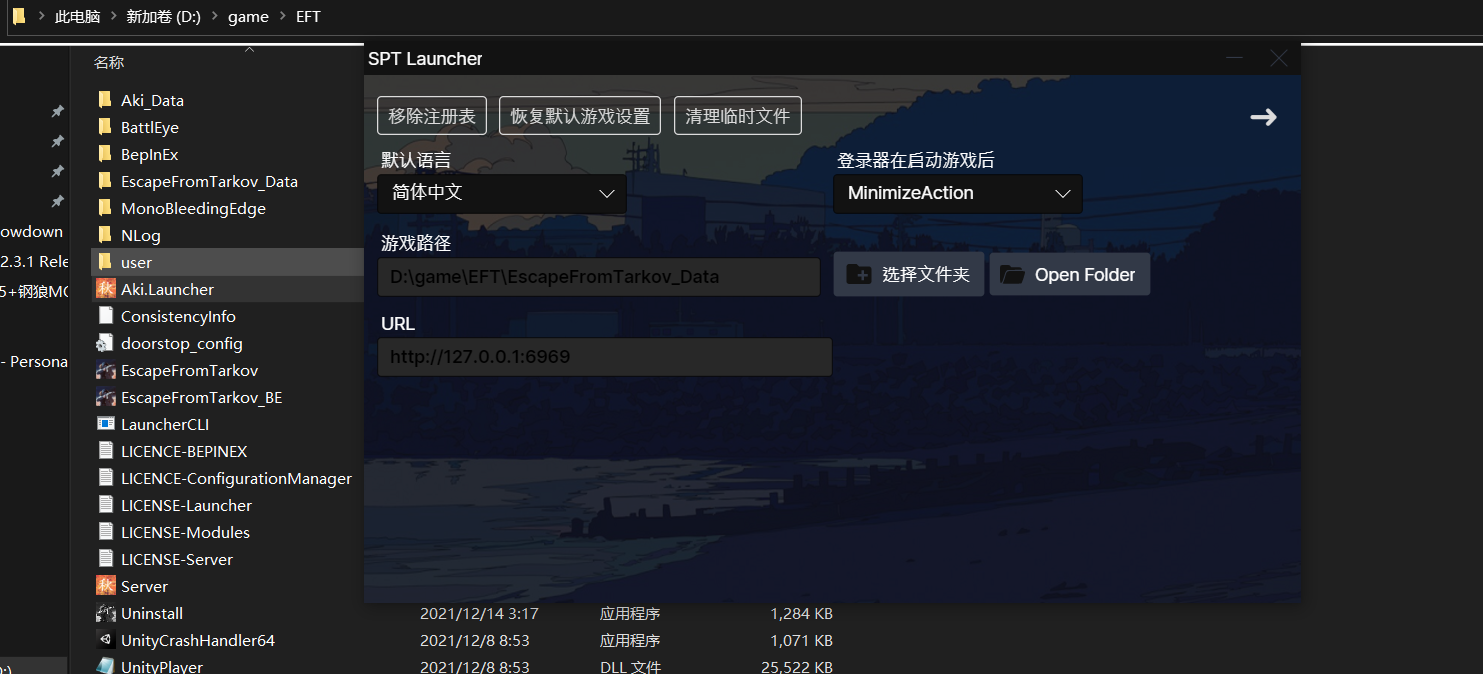Image resolution: width=1483 pixels, height=674 pixels.
Task: Click the size value 1,284 KB
Action: 801,613
